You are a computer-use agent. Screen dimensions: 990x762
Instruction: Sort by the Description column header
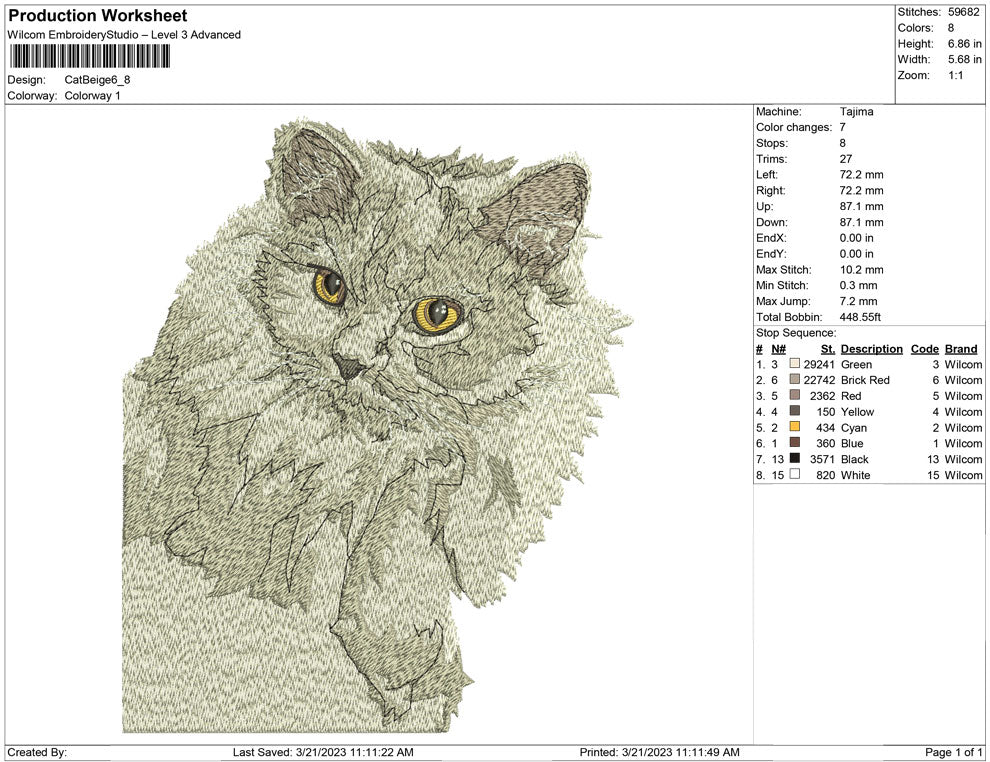click(871, 348)
